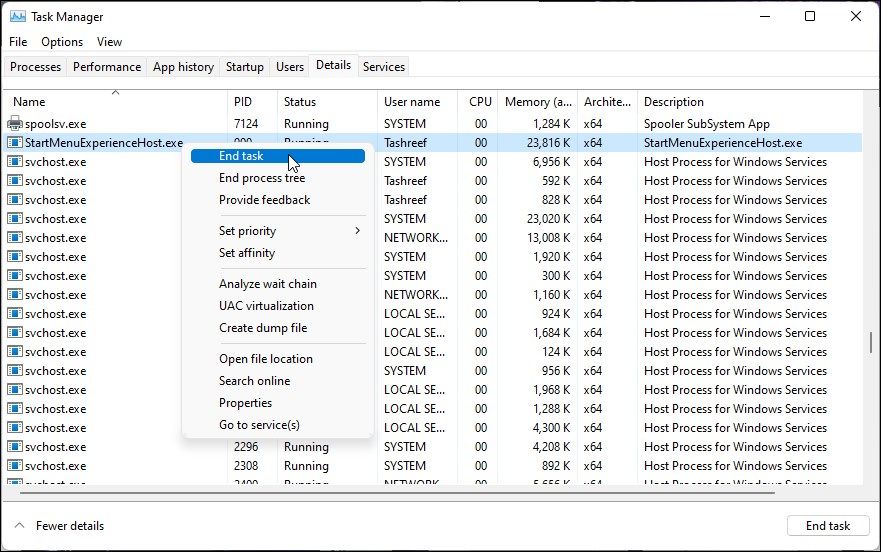Click the spoolsv.exe printer icon
881x552 pixels.
pyautogui.click(x=15, y=124)
